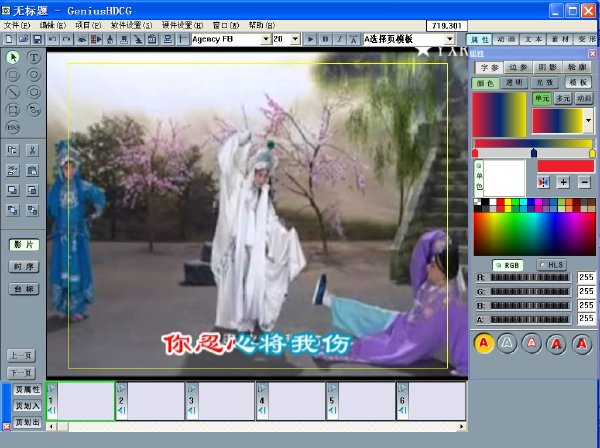
Task: Click the 时序 button
Action: [x=24, y=267]
